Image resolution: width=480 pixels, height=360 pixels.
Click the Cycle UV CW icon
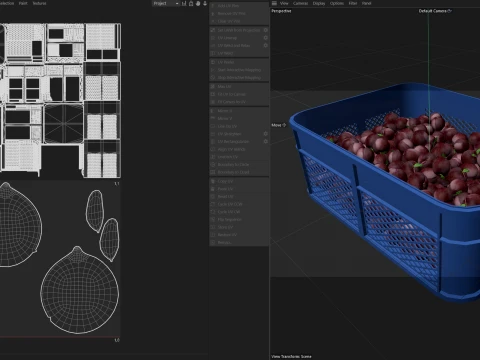213,212
